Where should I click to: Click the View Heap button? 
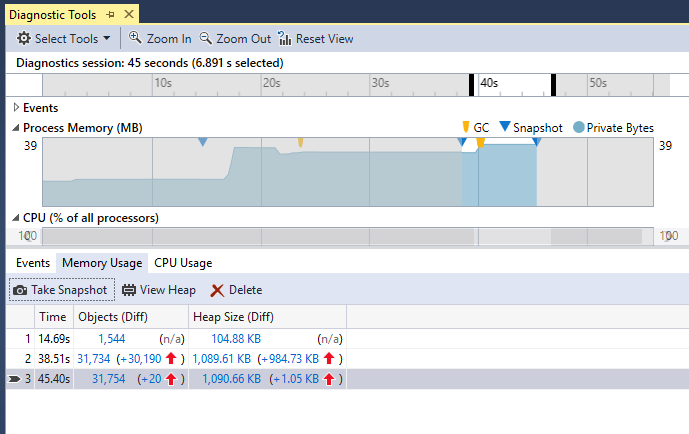coord(159,290)
